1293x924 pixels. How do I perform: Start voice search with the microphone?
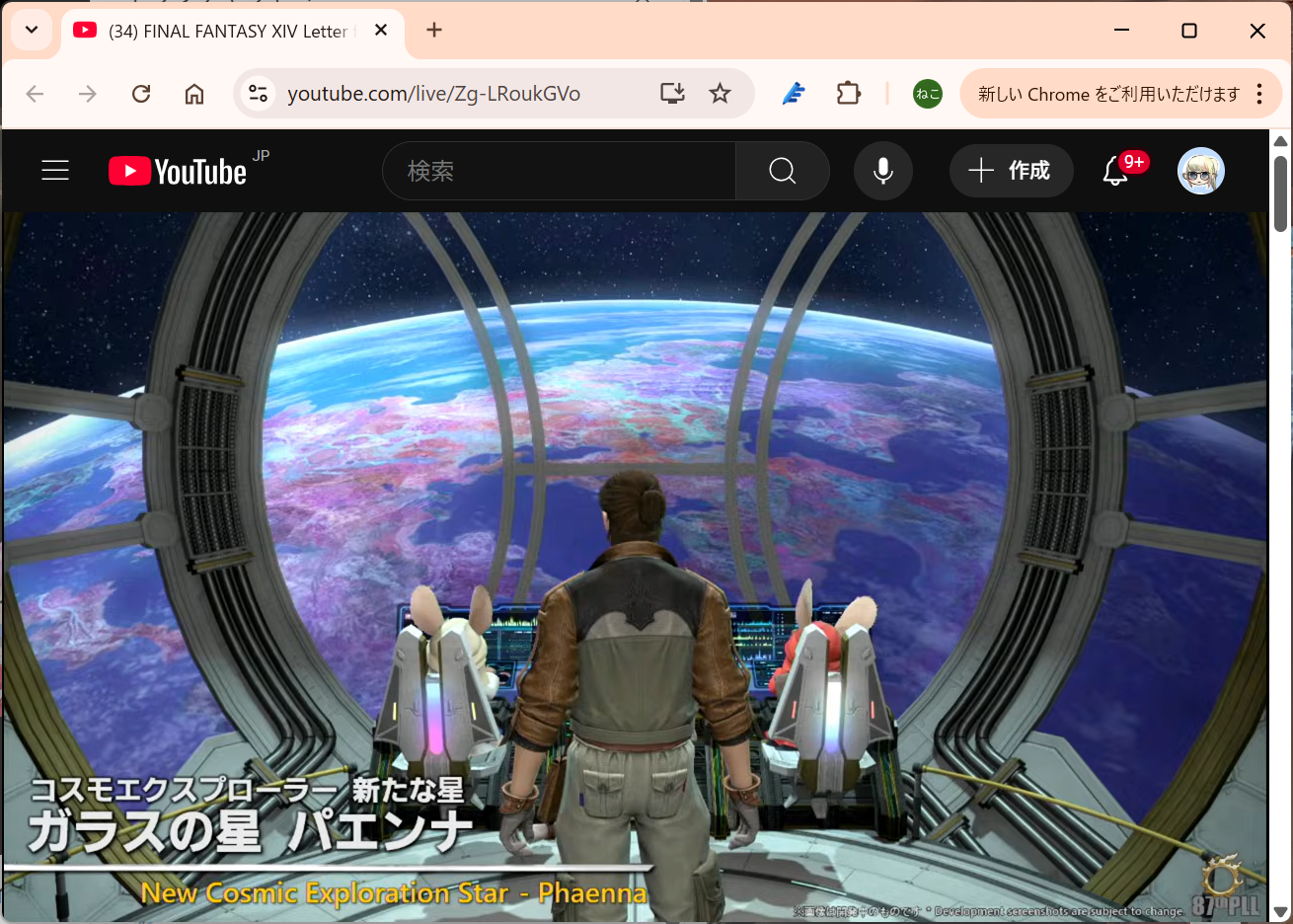883,171
